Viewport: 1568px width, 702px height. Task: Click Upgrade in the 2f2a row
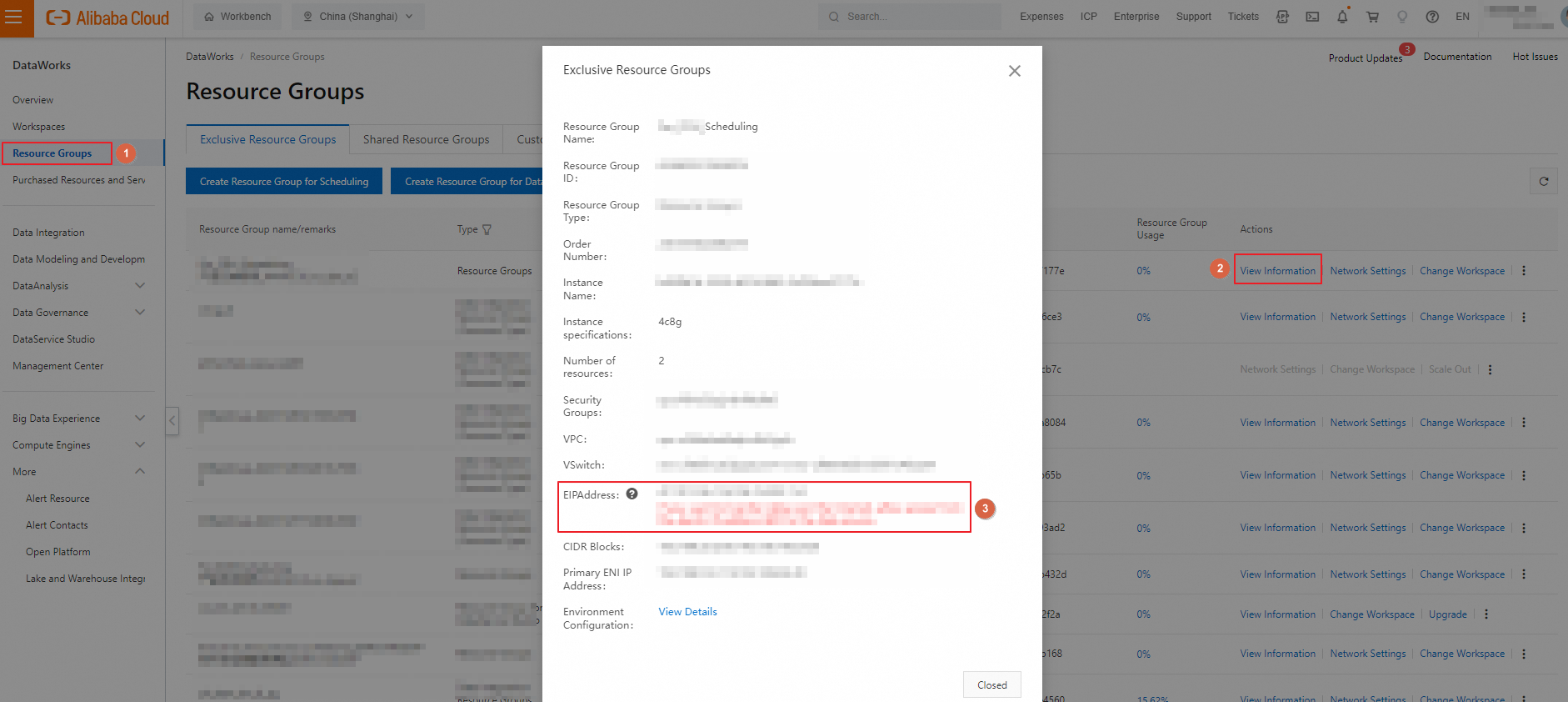(x=1447, y=614)
